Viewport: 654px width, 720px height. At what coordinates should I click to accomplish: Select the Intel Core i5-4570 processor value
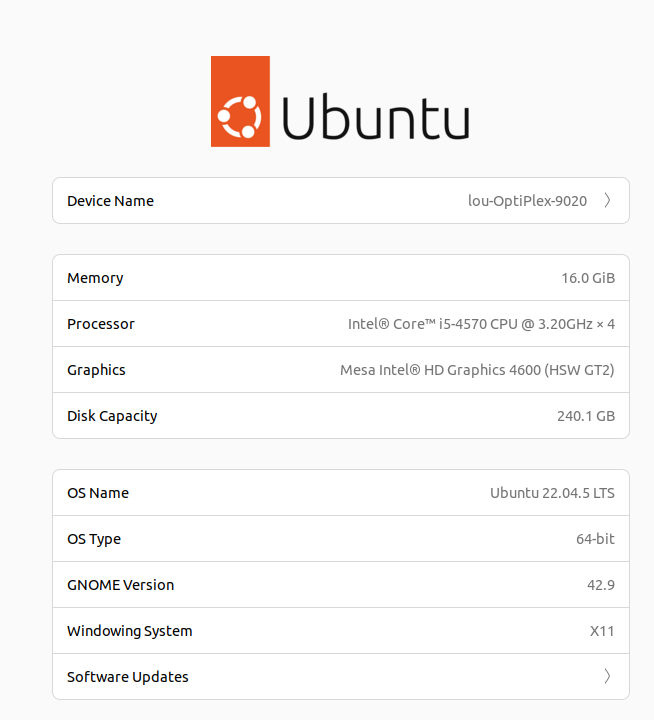[481, 324]
